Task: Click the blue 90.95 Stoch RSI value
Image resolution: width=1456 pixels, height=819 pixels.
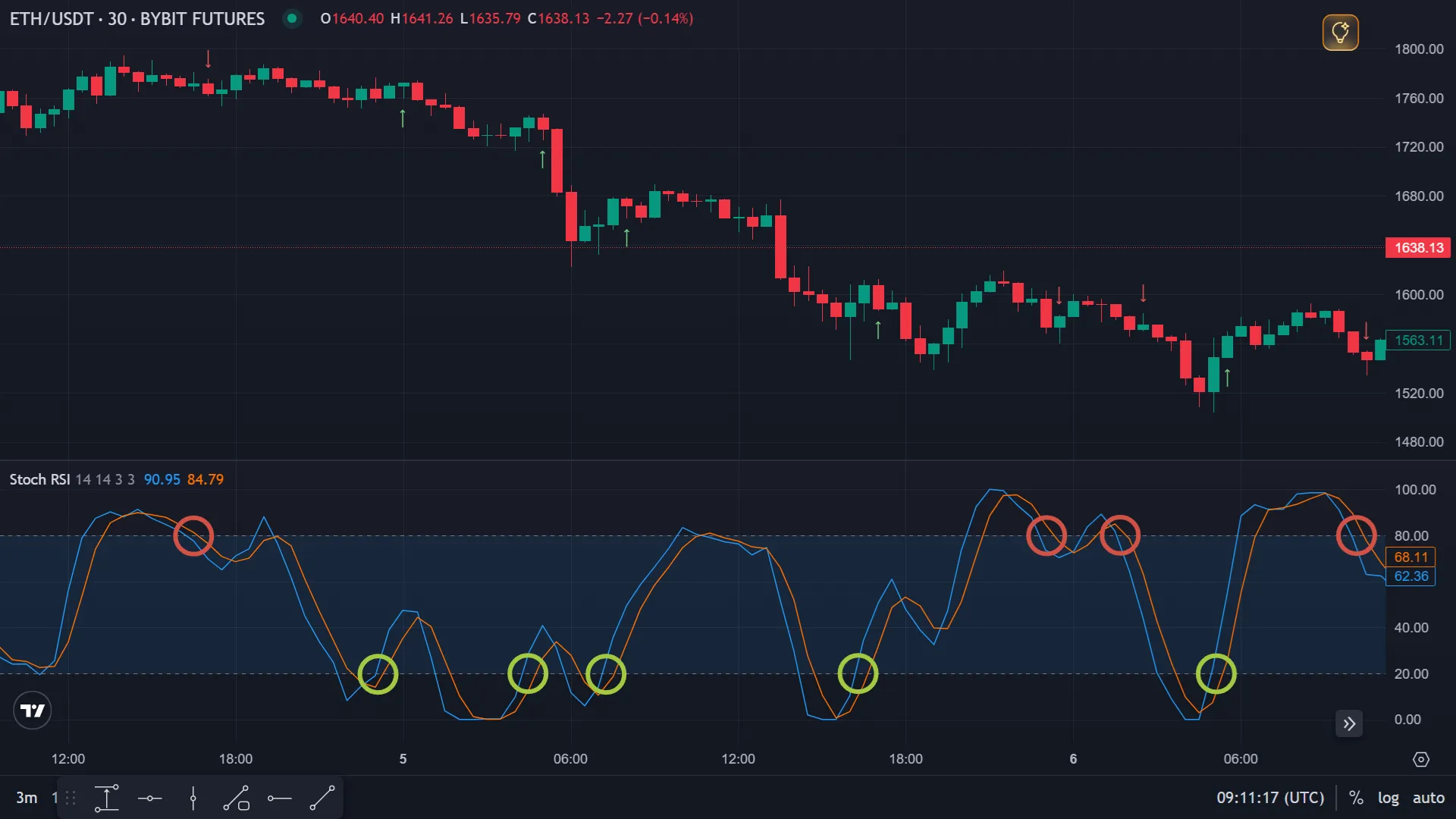Action: 162,479
